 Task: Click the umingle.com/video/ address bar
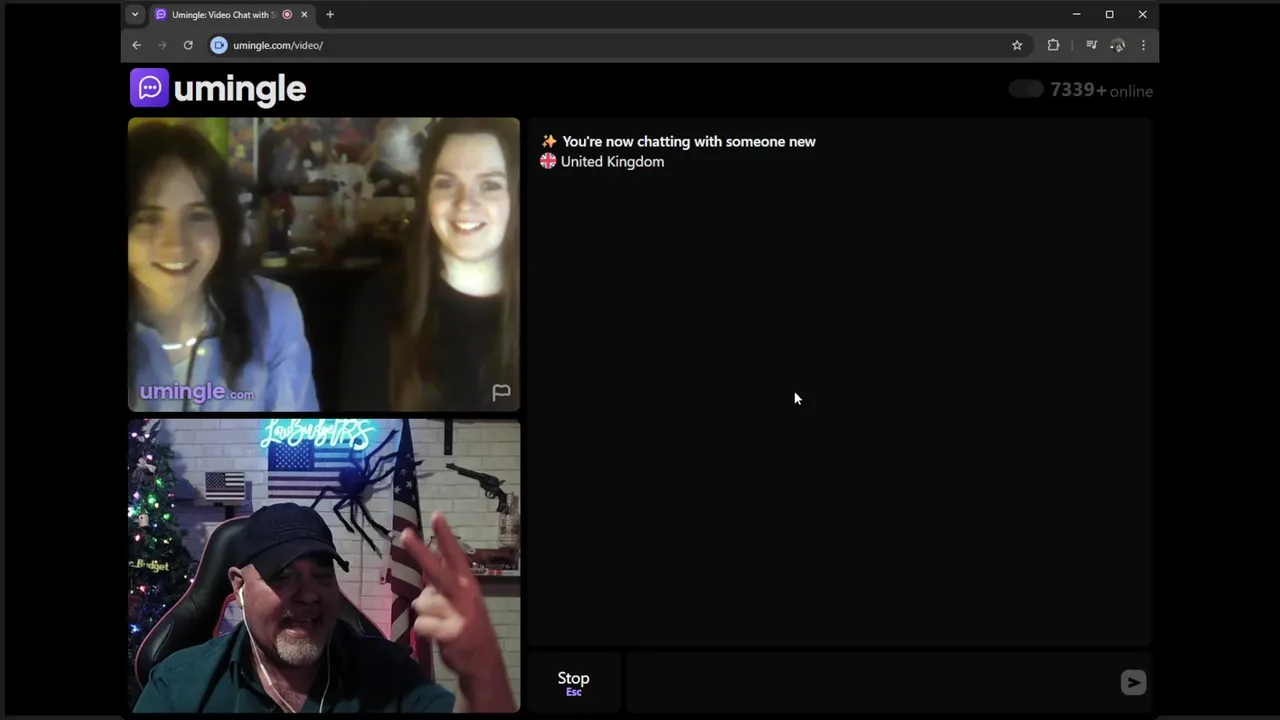coord(615,45)
